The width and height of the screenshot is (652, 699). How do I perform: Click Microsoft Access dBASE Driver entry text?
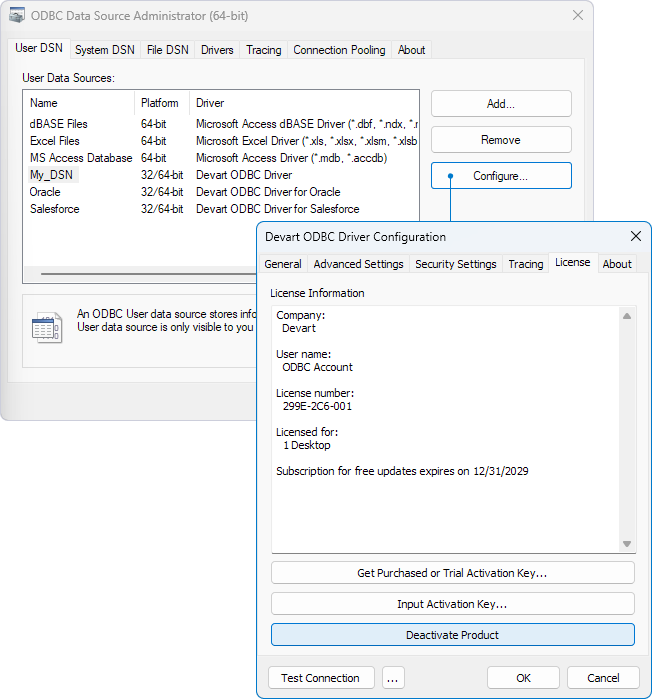click(307, 124)
